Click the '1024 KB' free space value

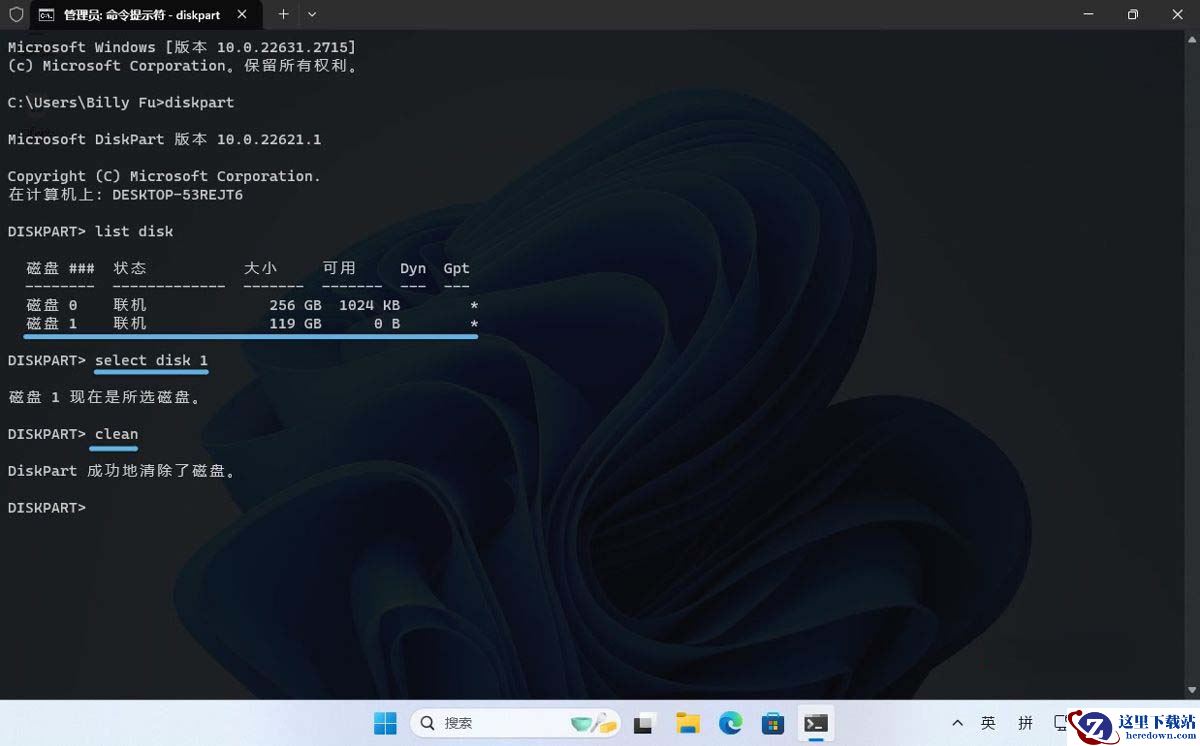[369, 305]
